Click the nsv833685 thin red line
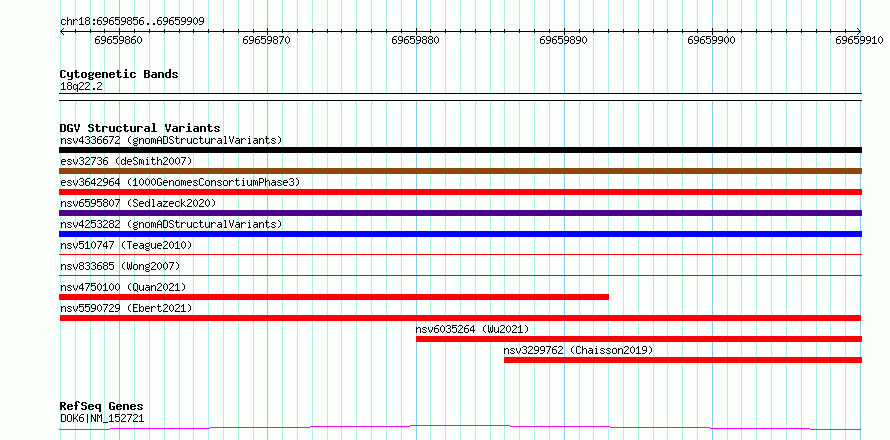 coord(460,276)
